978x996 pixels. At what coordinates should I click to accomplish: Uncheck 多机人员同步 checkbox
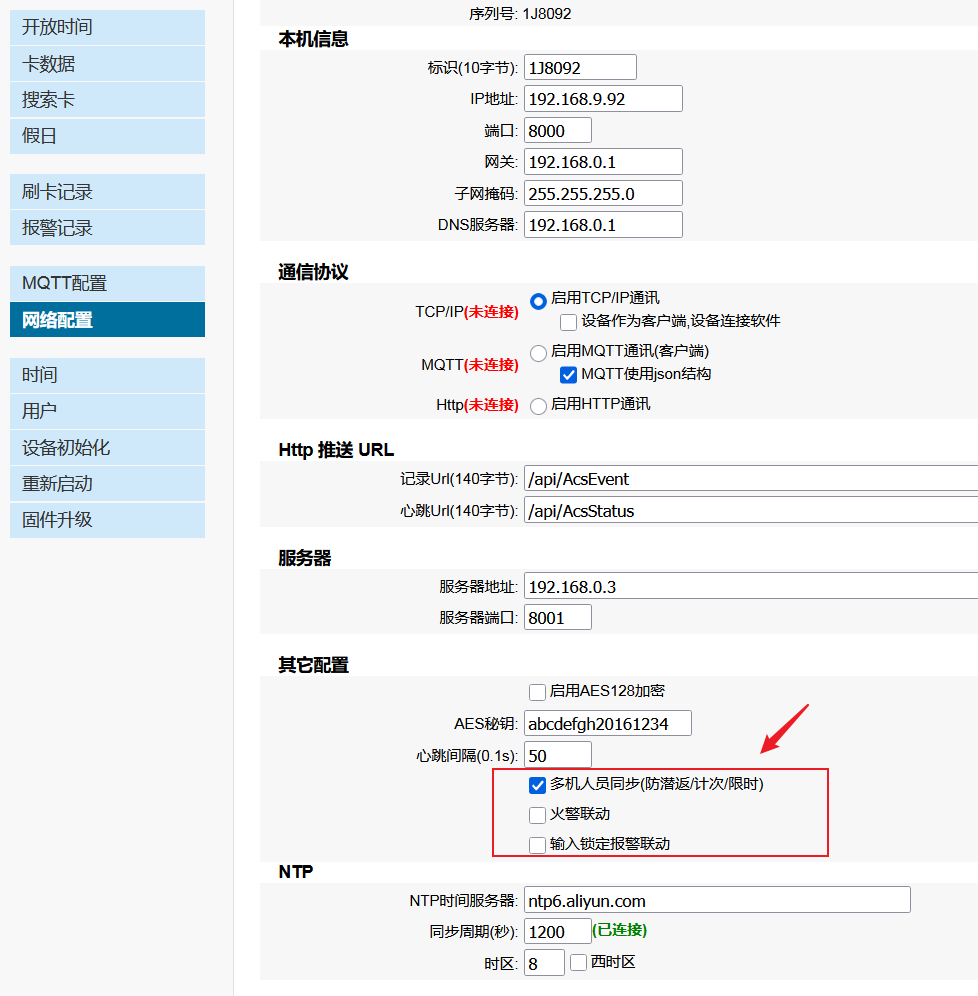[x=537, y=785]
